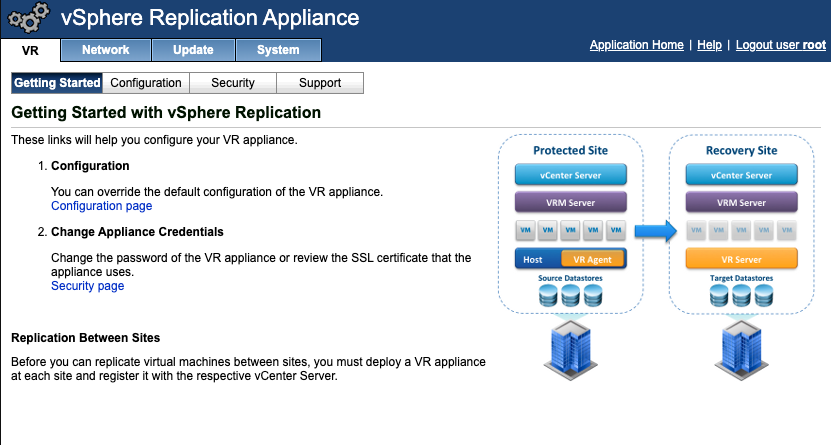Click the Change Appliance Credentials heading
This screenshot has height=445, width=831.
pyautogui.click(x=137, y=232)
